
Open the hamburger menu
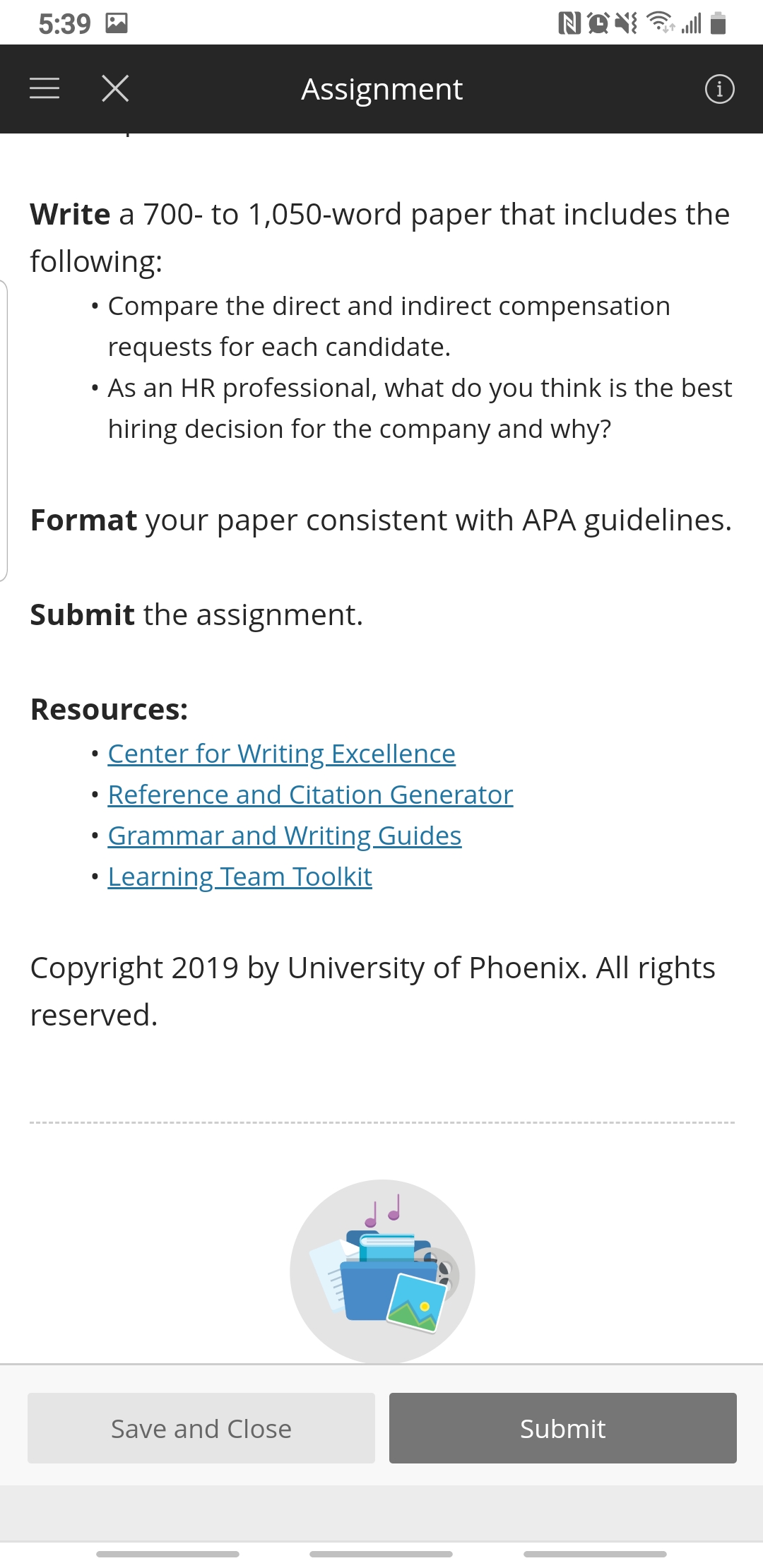[45, 88]
